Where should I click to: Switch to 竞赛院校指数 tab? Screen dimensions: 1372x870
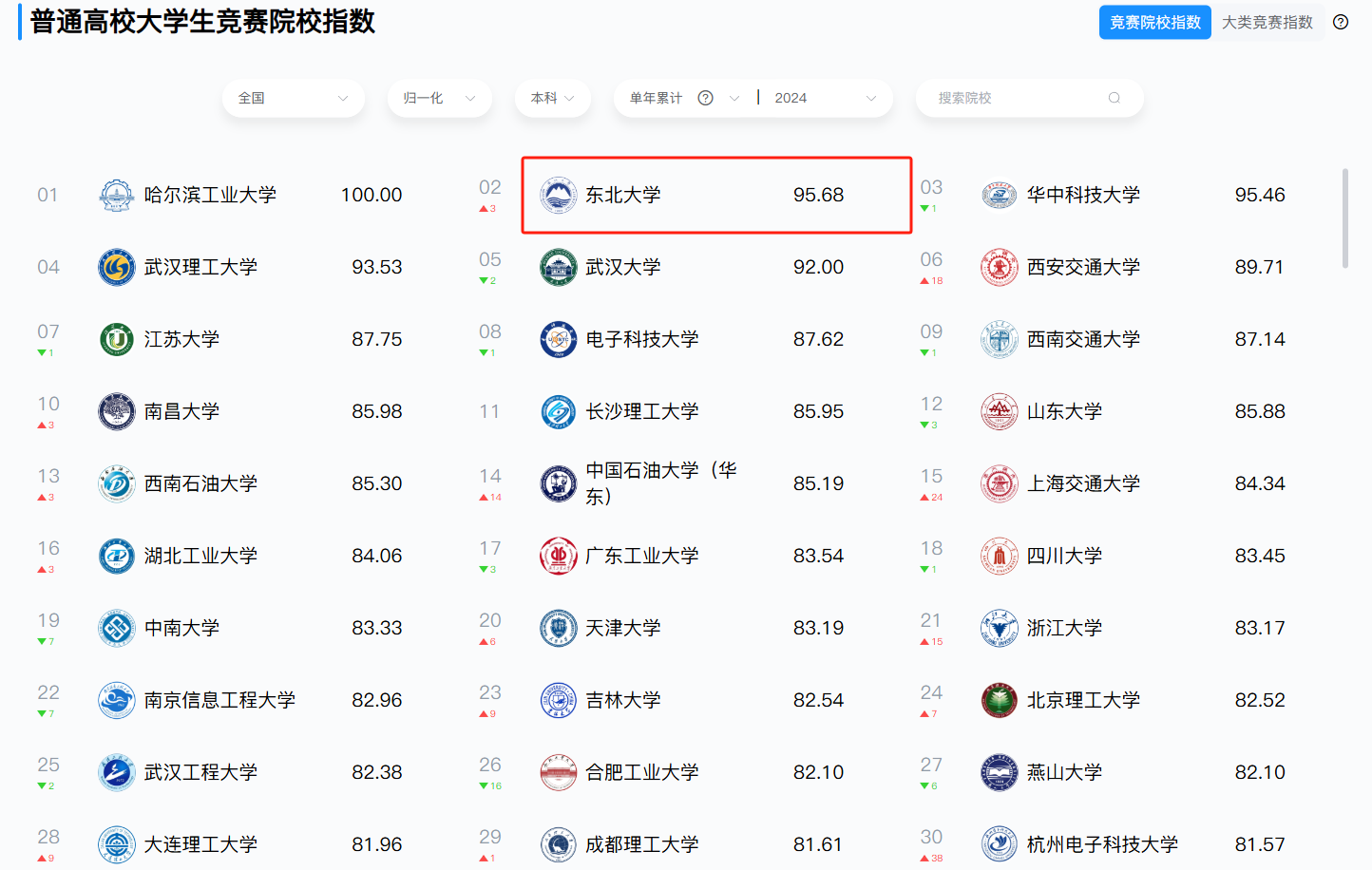pyautogui.click(x=1154, y=22)
